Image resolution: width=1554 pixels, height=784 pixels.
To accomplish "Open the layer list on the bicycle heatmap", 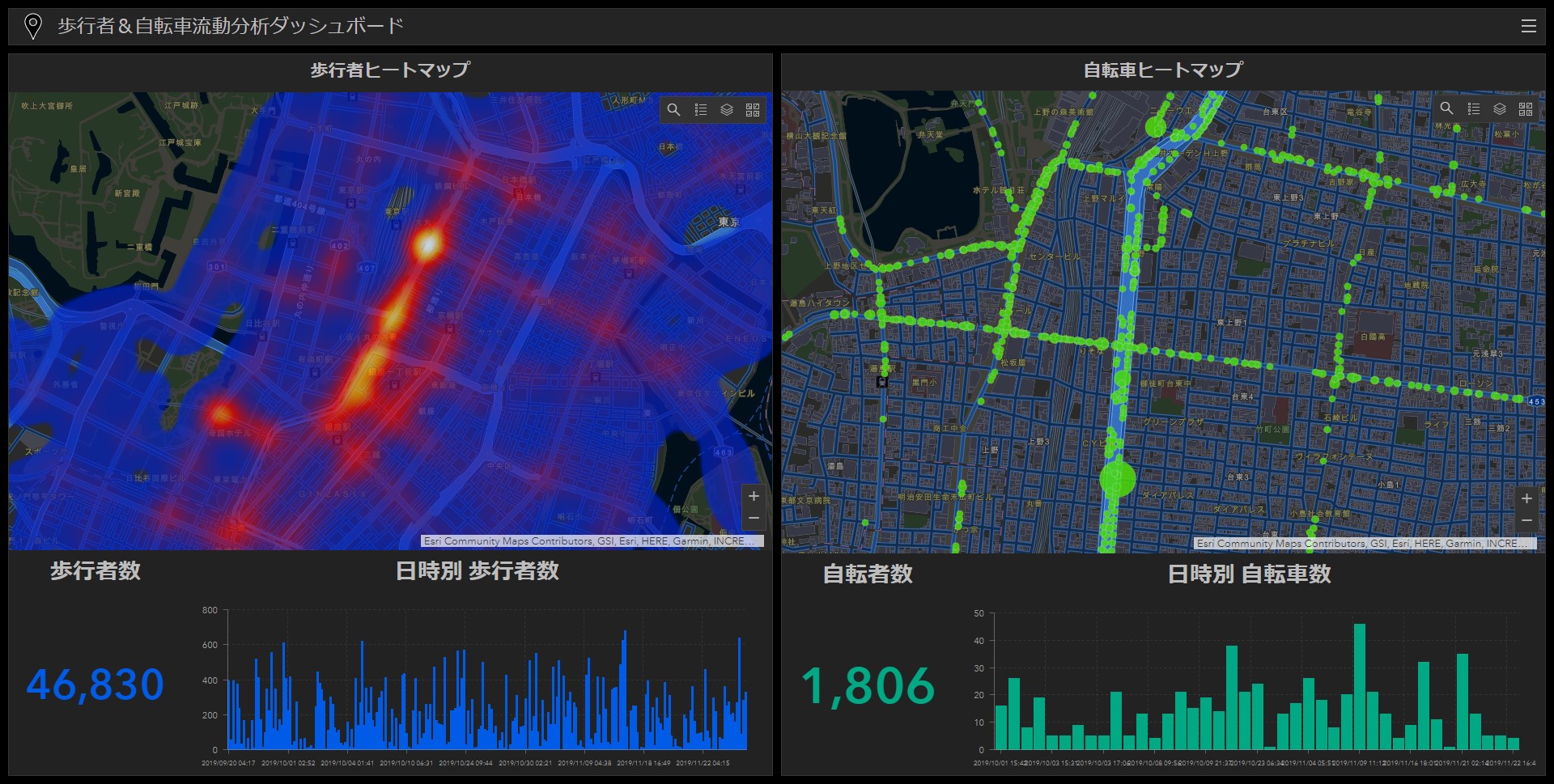I will (x=1499, y=107).
